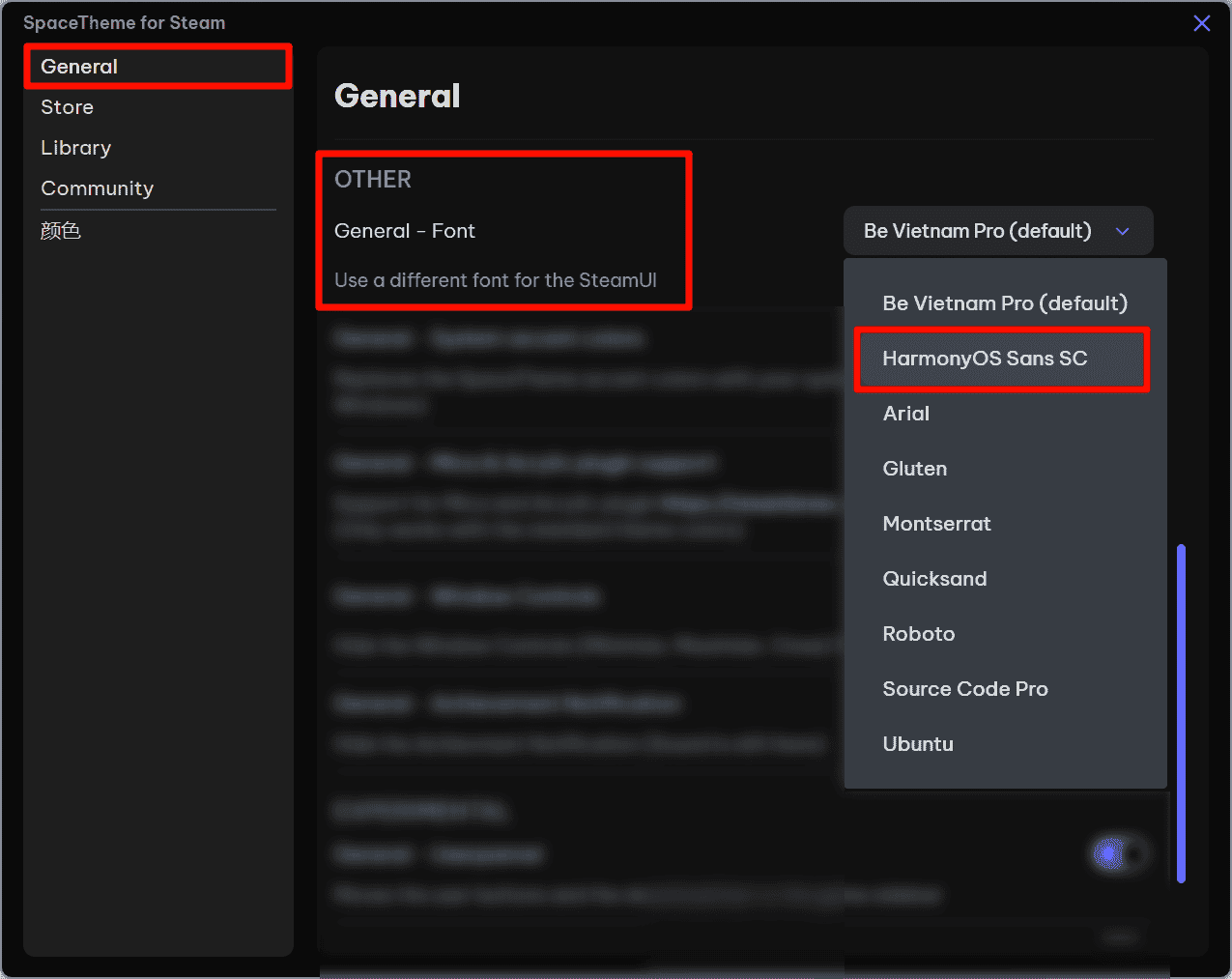Select the 颜色 sidebar entry
Viewport: 1232px width, 979px height.
coord(61,230)
